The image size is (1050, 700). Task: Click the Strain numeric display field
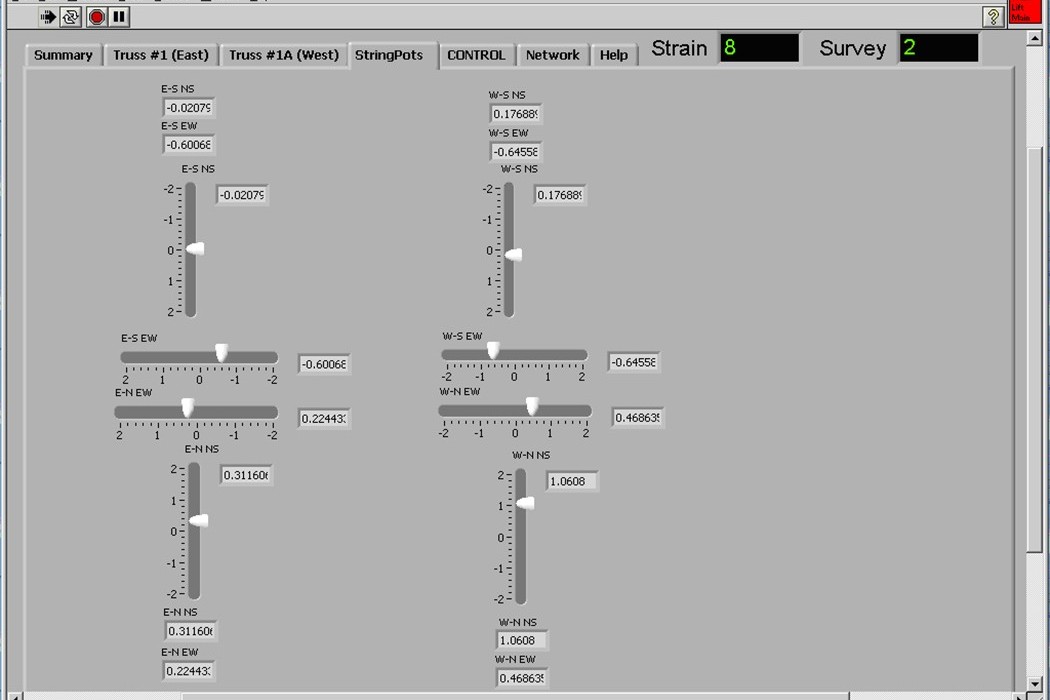[x=759, y=48]
